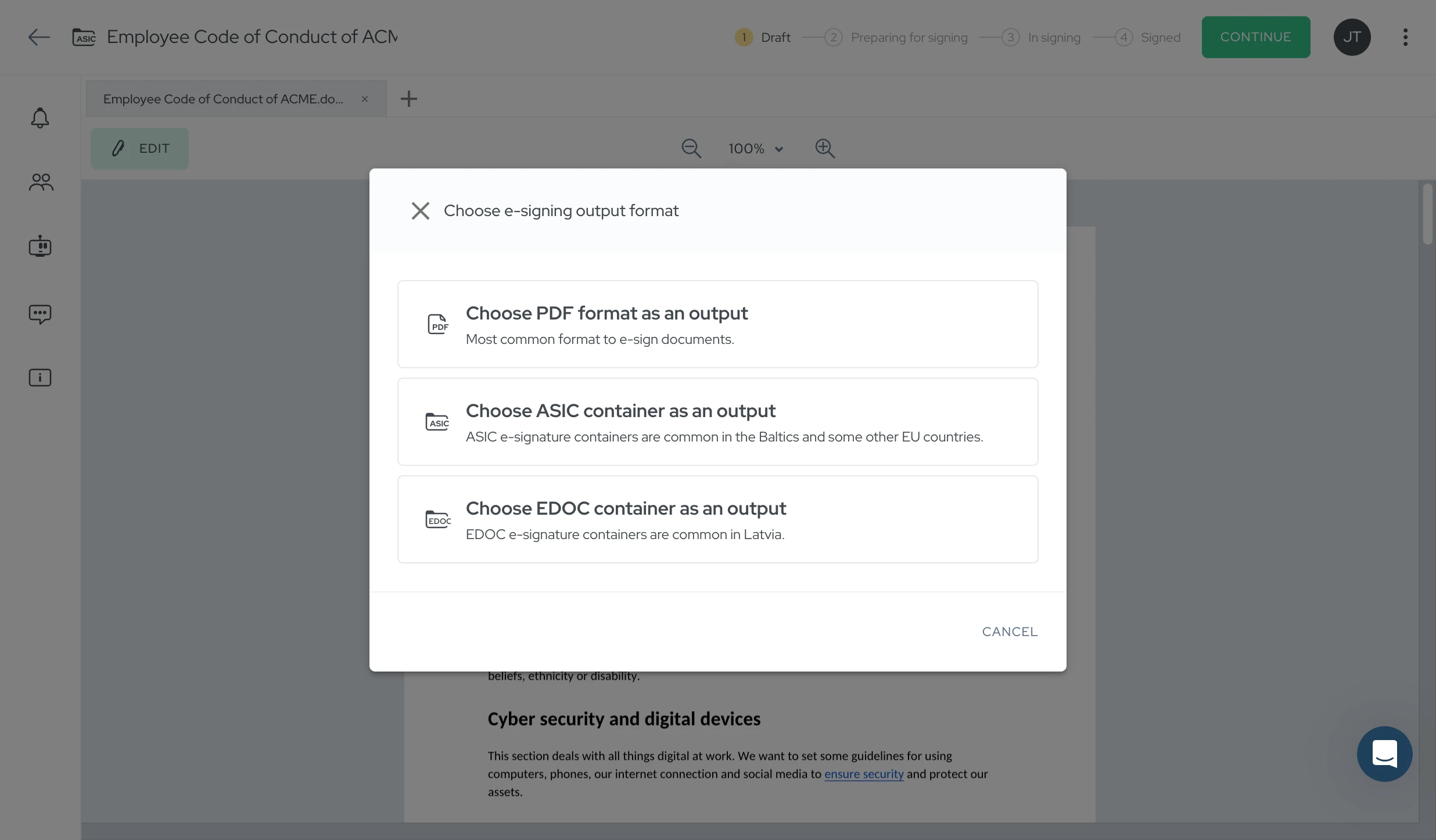Close the e-signing output format dialog
Viewport: 1436px width, 840px height.
(421, 211)
